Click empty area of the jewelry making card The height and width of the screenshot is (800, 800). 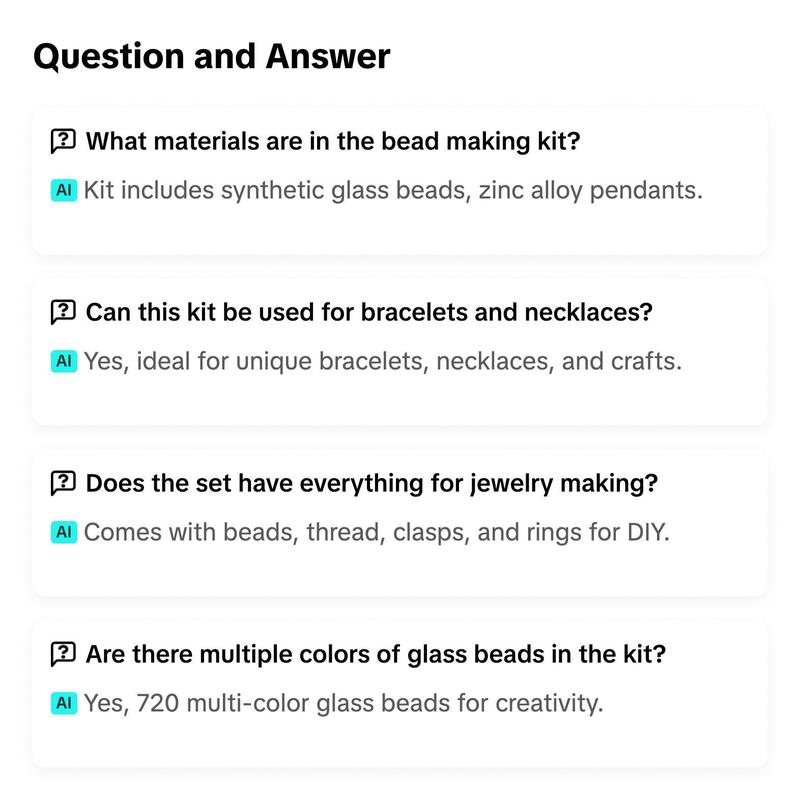coord(399,571)
